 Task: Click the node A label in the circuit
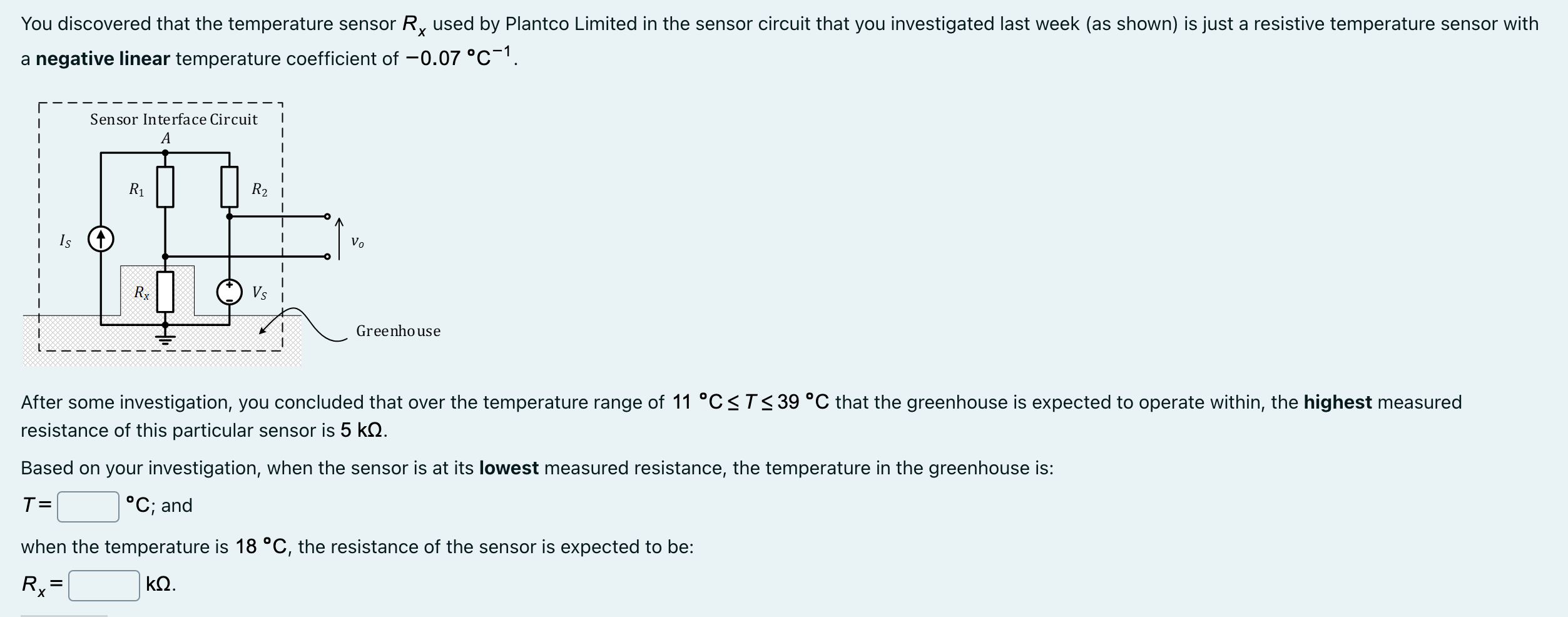pos(165,138)
